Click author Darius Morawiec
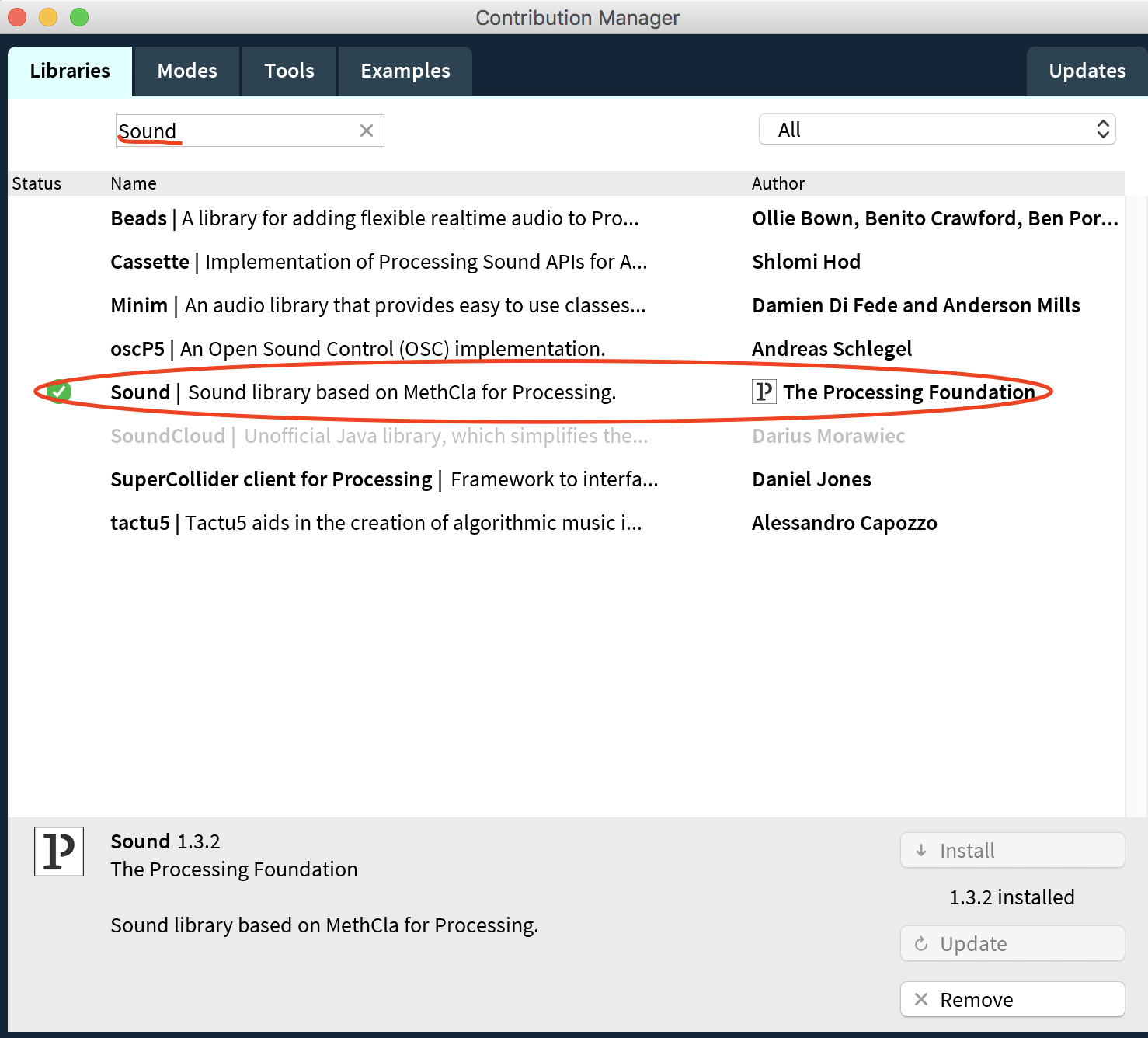 (829, 436)
